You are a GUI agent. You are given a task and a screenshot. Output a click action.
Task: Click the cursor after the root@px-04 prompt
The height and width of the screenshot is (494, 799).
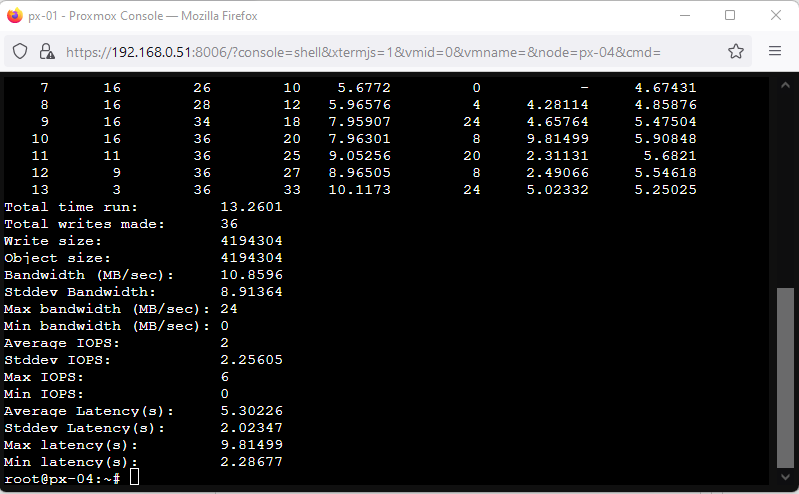[x=135, y=479]
